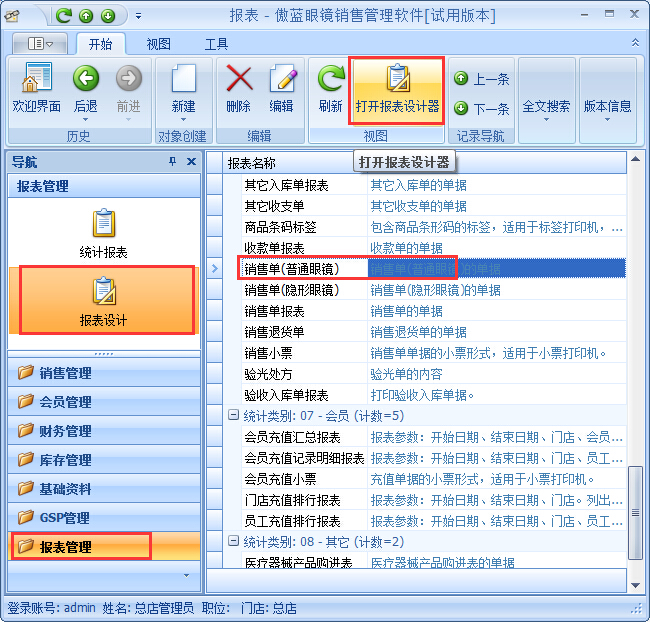This screenshot has width=650, height=622.
Task: Switch to the 工具 ribbon tab
Action: point(216,44)
